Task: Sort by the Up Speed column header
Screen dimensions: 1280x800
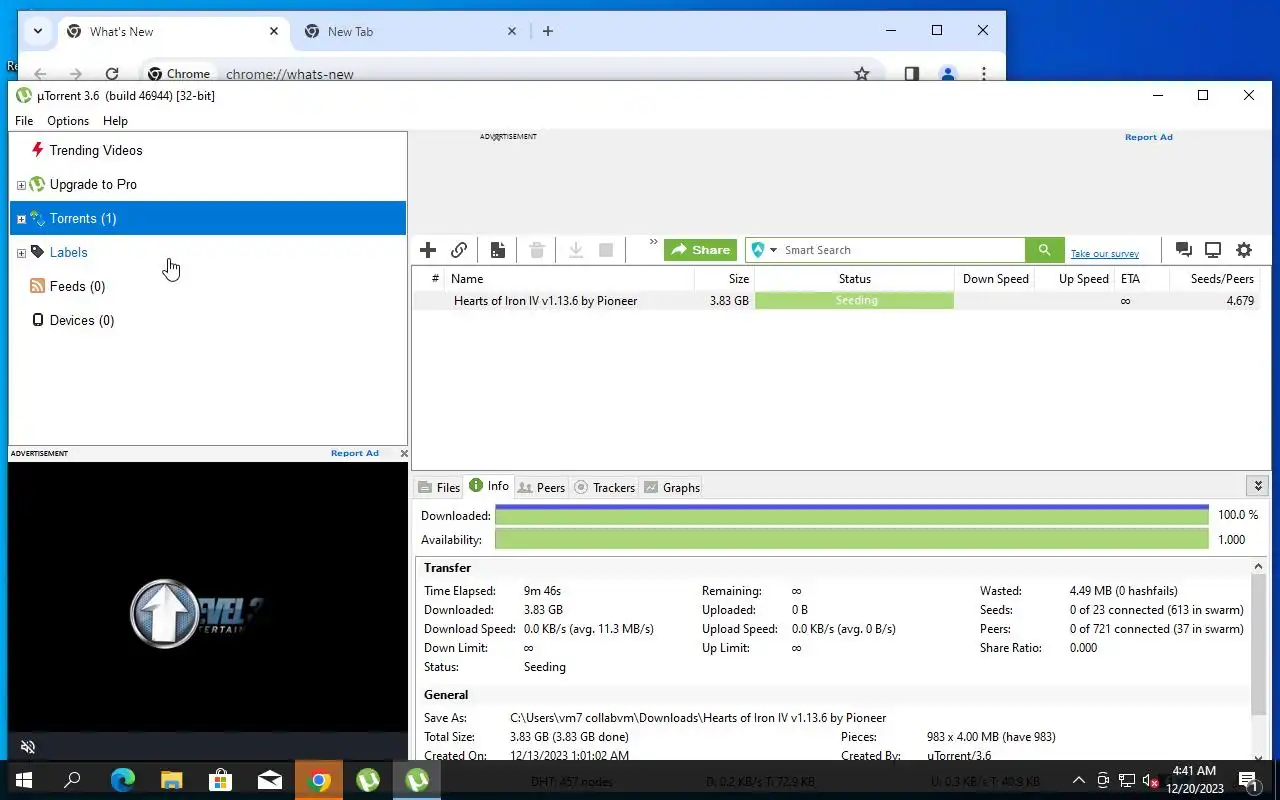Action: (1075, 279)
